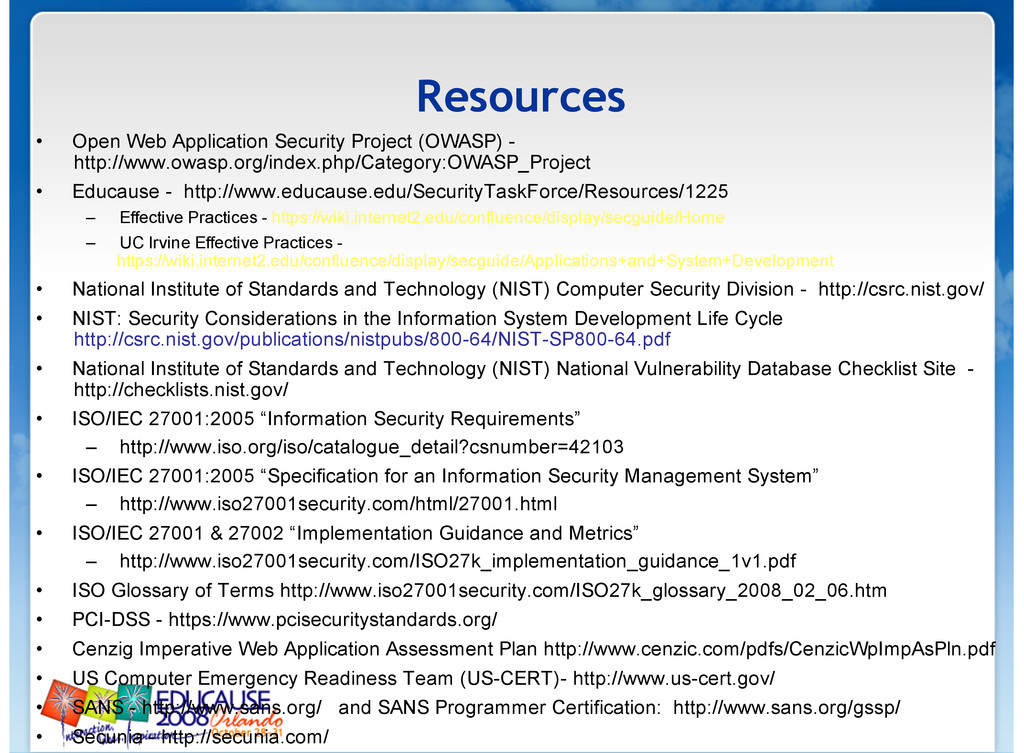Select 'NIST: Security Considerations in the Information System' line
1024x753 pixels.
coord(427,319)
